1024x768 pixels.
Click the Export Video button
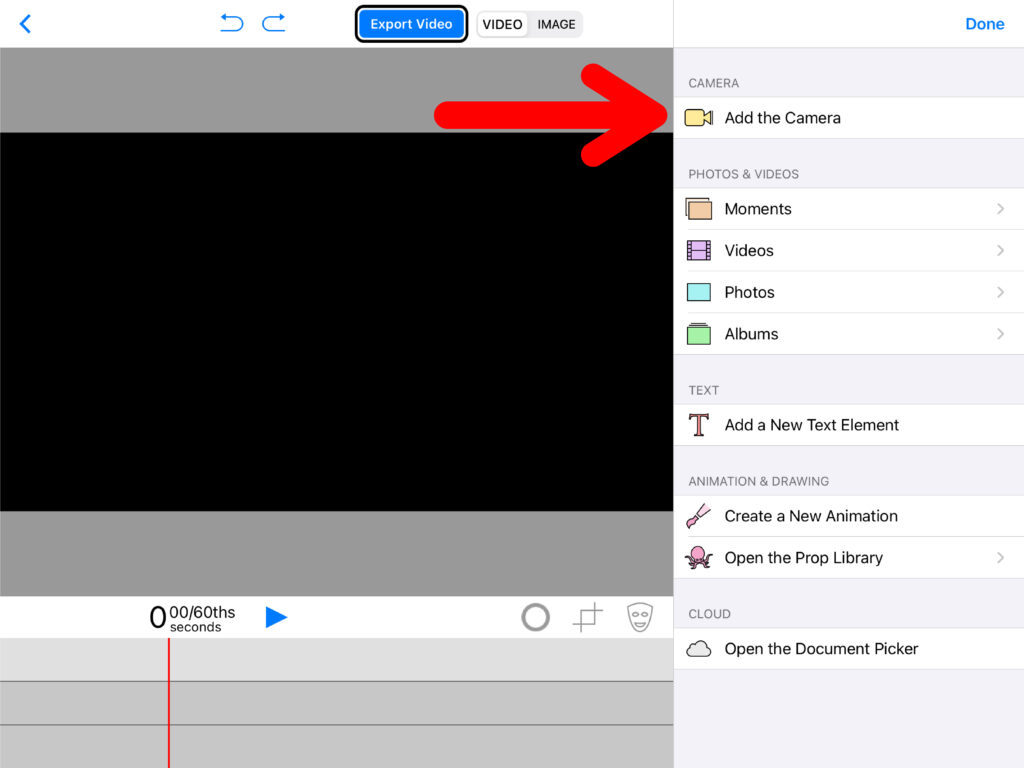click(411, 24)
